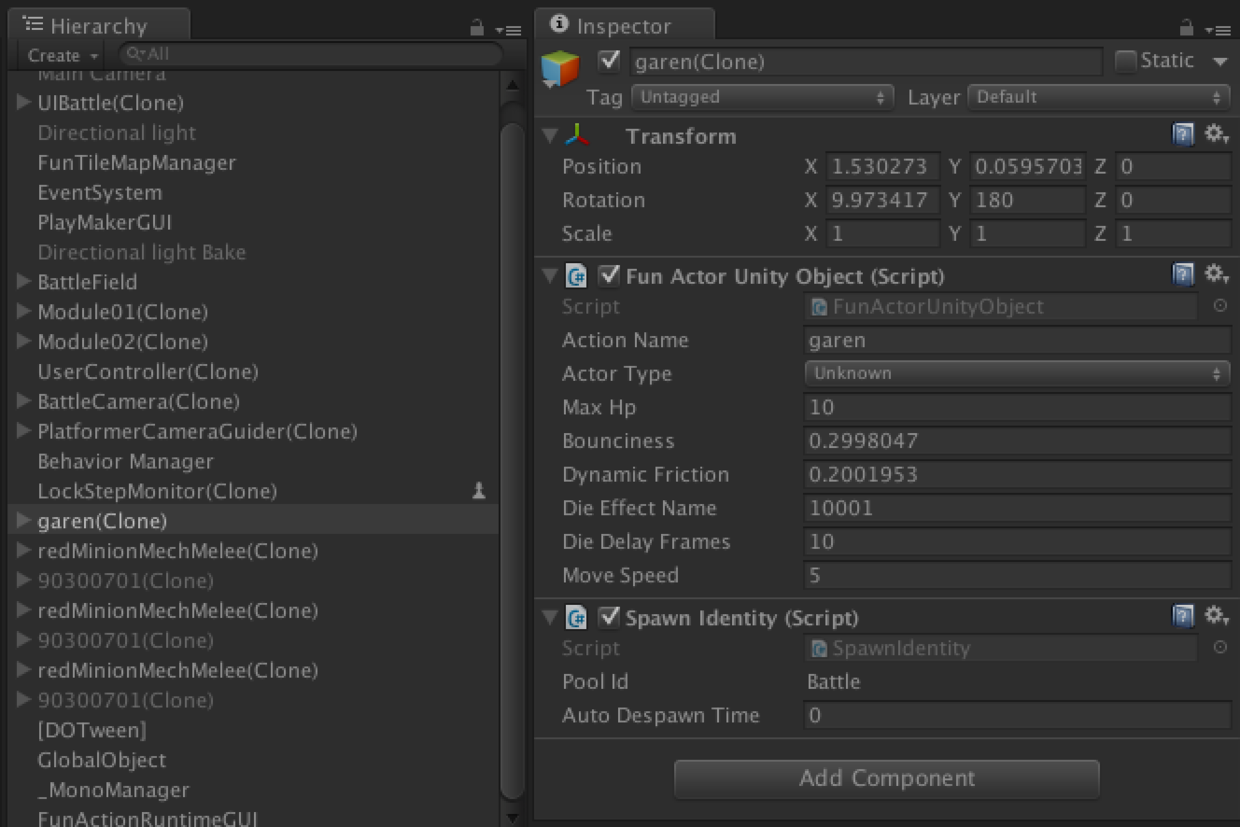Expand the garen(Clone) hierarchy arrow

24,521
